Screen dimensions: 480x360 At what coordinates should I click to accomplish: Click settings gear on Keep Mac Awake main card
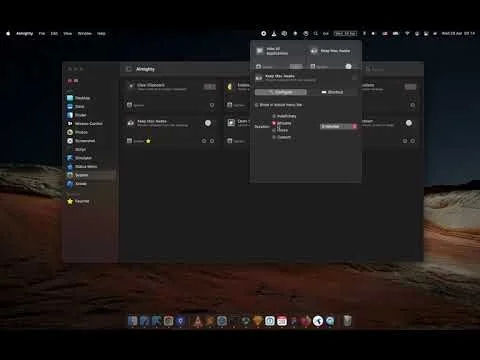pyautogui.click(x=212, y=141)
